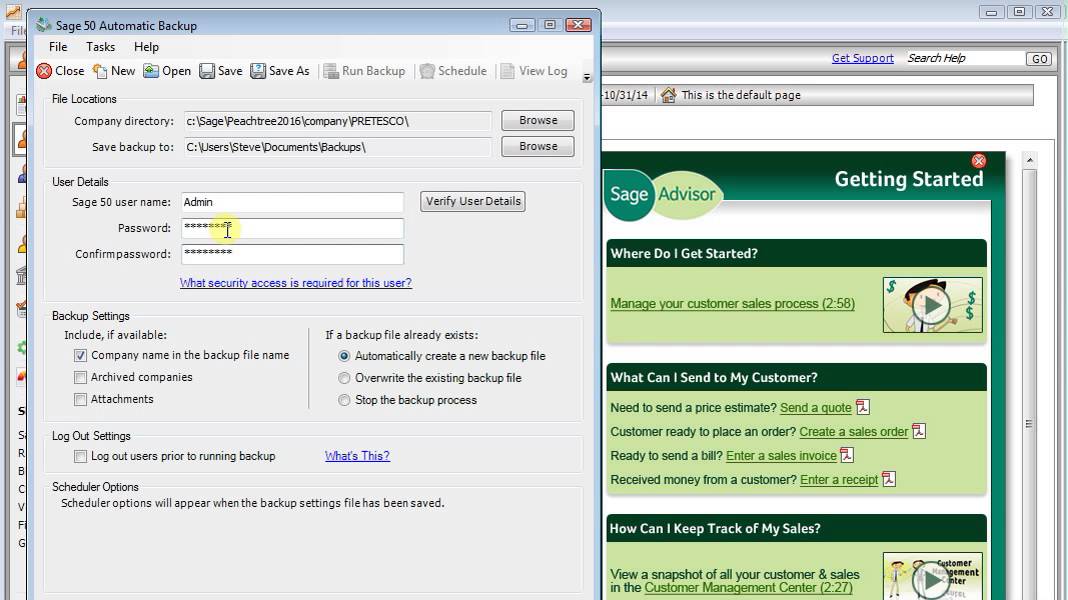The image size is (1068, 600).
Task: Click the Company directory path field
Action: click(x=337, y=121)
